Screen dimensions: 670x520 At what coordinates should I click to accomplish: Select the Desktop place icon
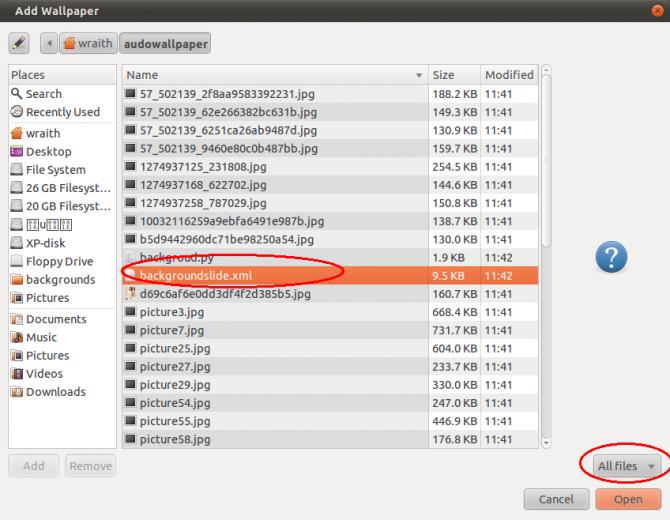(x=17, y=151)
